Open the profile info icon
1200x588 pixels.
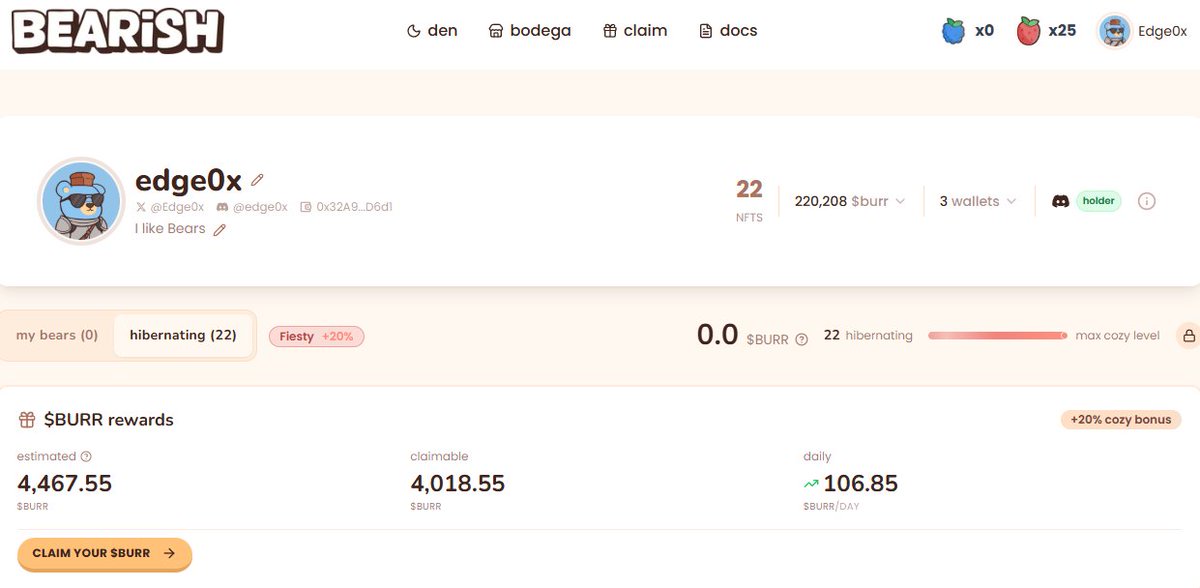click(1147, 201)
